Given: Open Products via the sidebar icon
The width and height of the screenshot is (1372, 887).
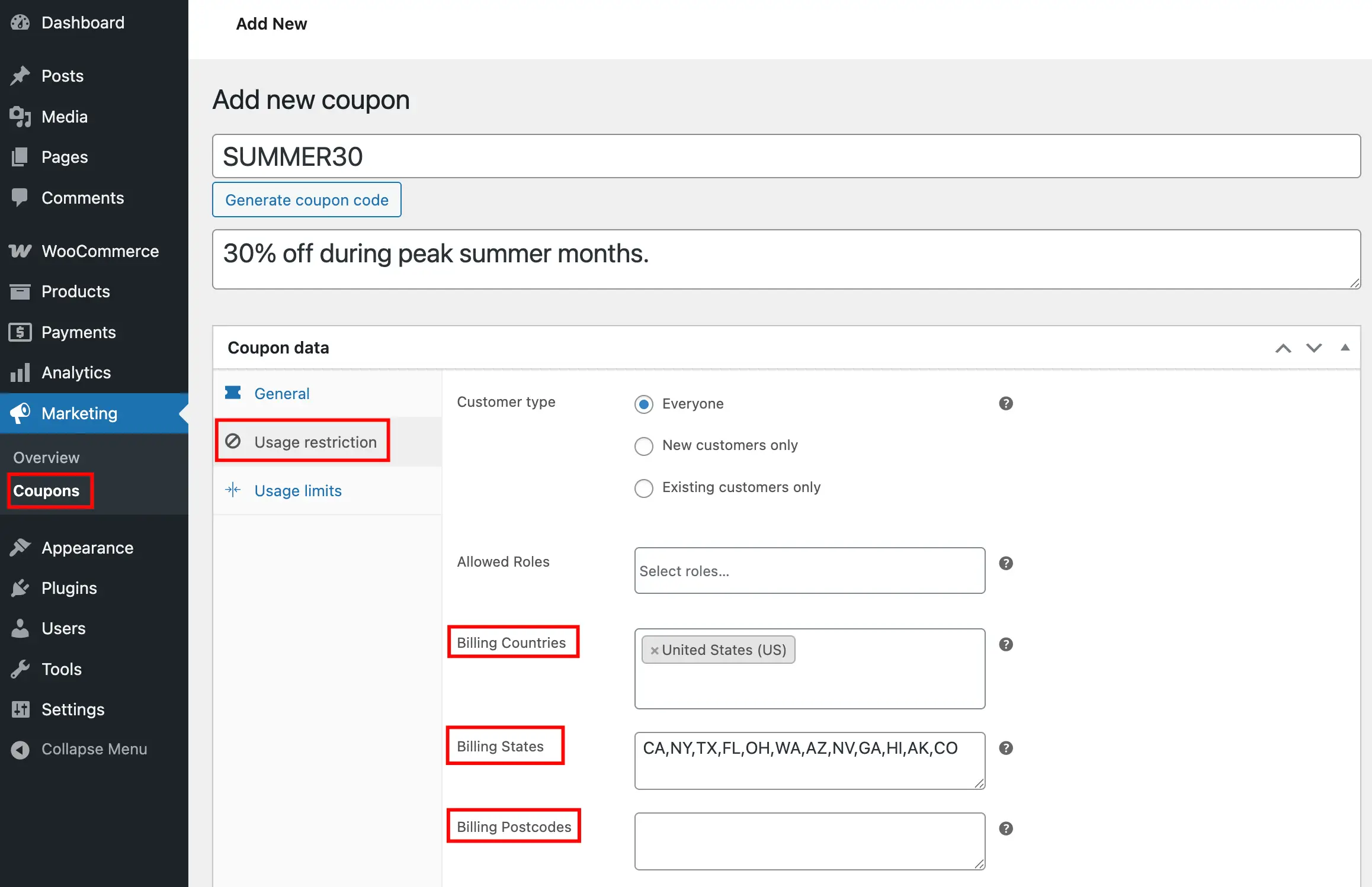Looking at the screenshot, I should click(20, 291).
